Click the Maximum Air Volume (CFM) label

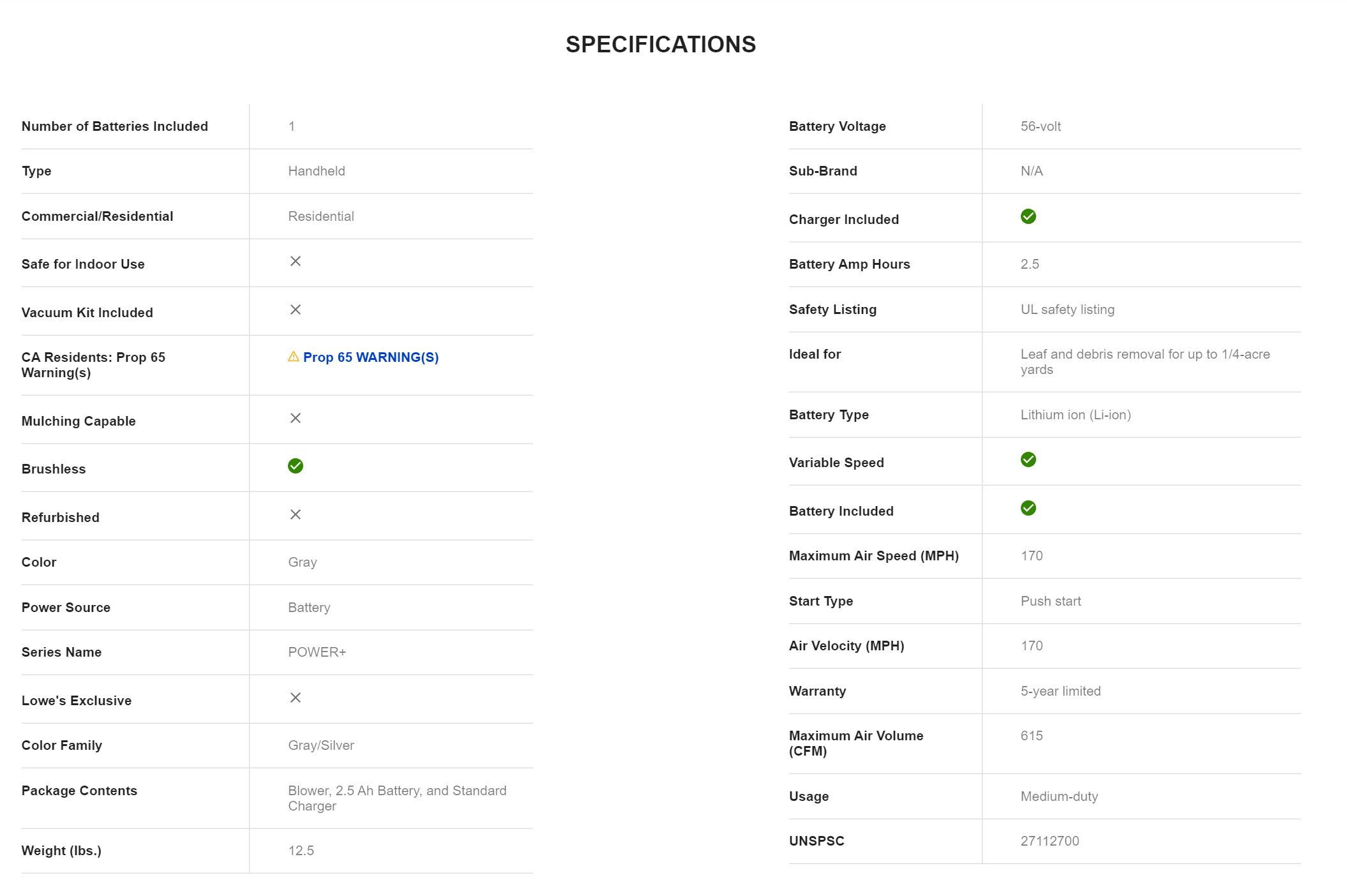(856, 743)
